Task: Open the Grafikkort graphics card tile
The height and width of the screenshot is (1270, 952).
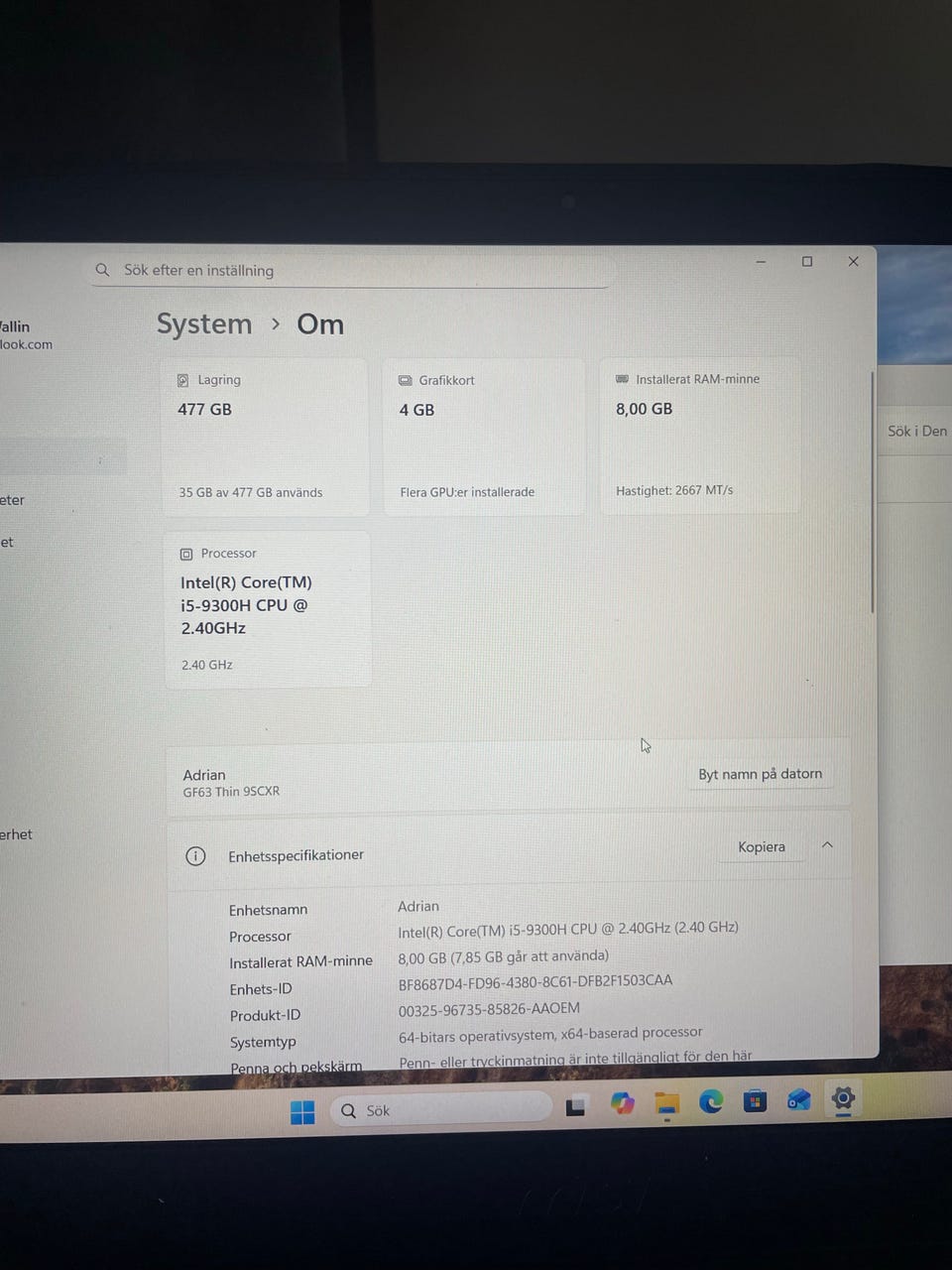Action: click(x=483, y=438)
